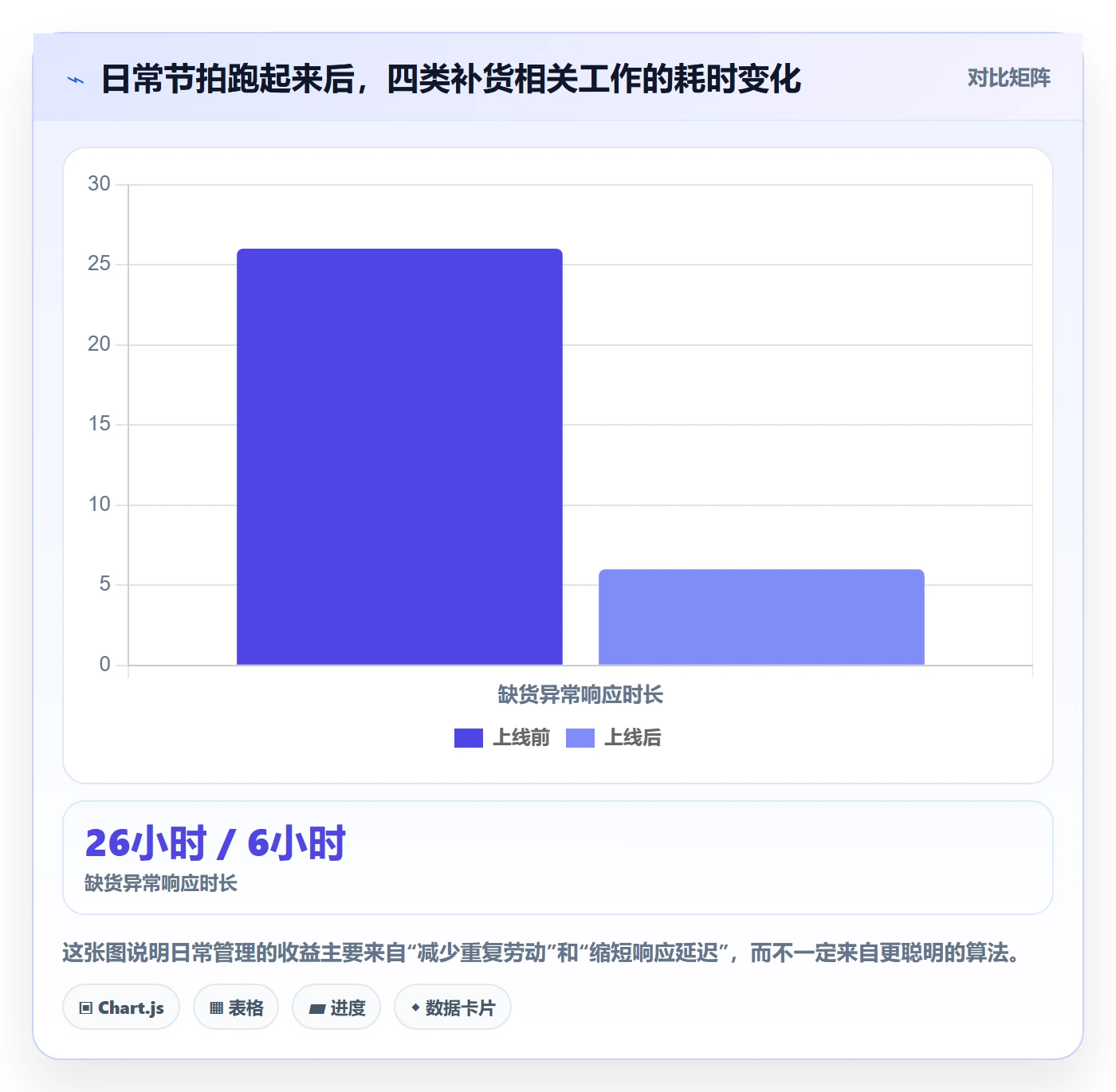Click the y-axis value 30
This screenshot has width=1116, height=1092.
click(x=99, y=184)
